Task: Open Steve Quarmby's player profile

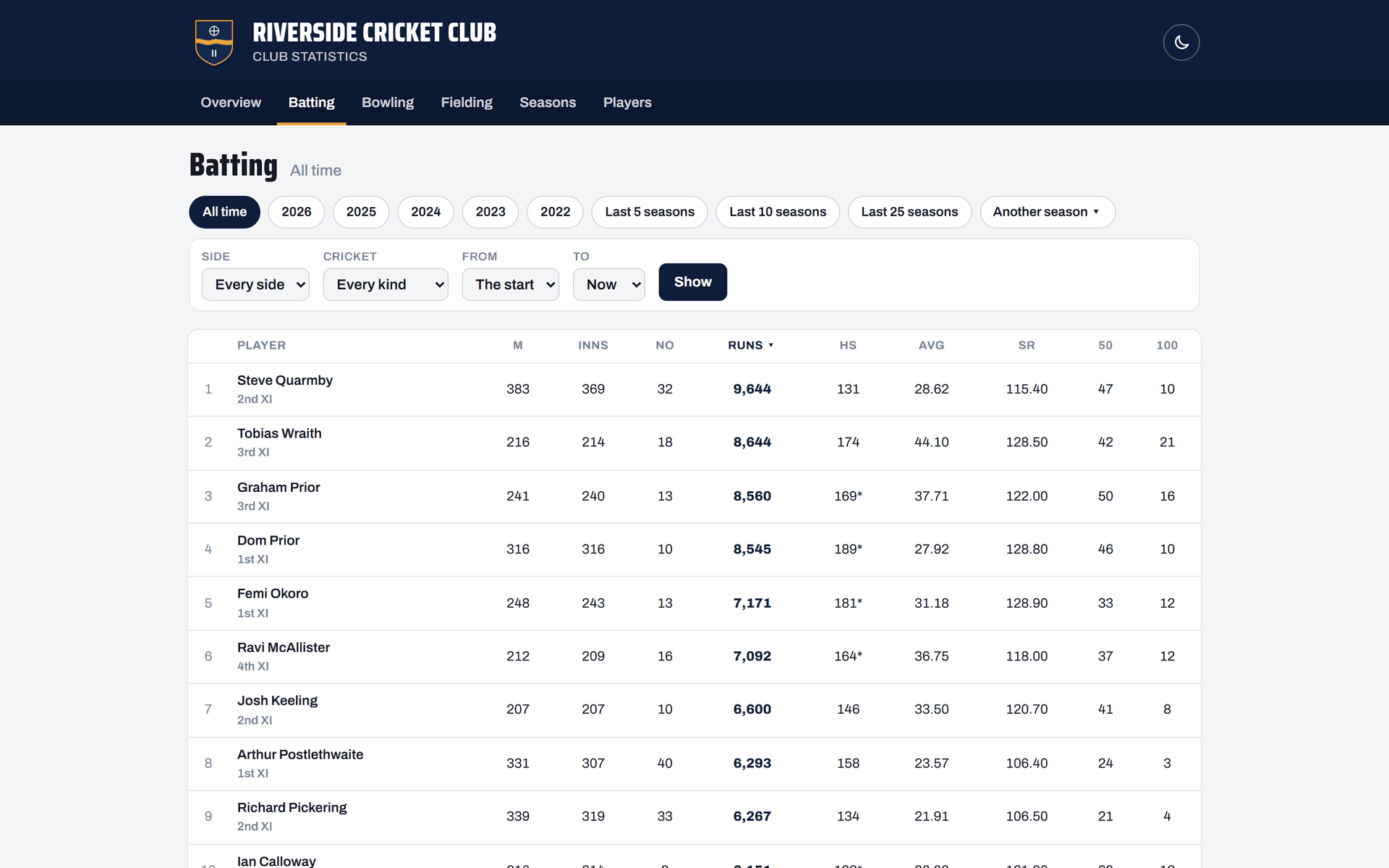Action: [285, 380]
